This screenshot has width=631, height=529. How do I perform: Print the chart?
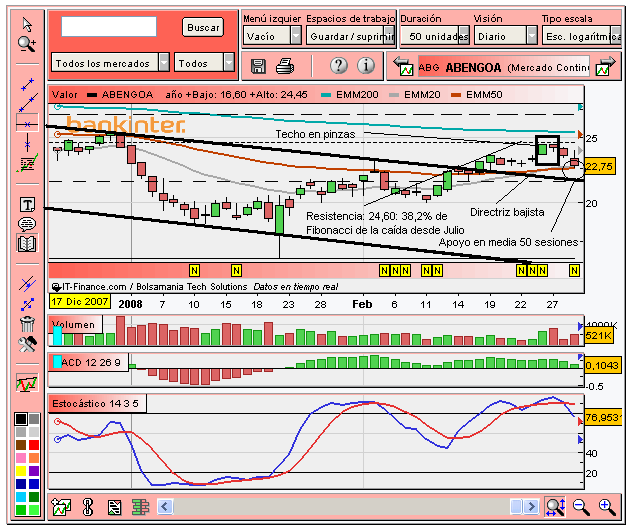(285, 66)
